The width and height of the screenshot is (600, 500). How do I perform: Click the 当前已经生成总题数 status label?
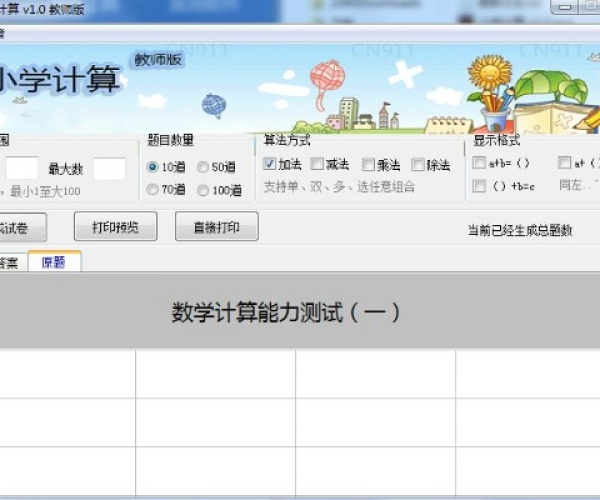[x=520, y=230]
